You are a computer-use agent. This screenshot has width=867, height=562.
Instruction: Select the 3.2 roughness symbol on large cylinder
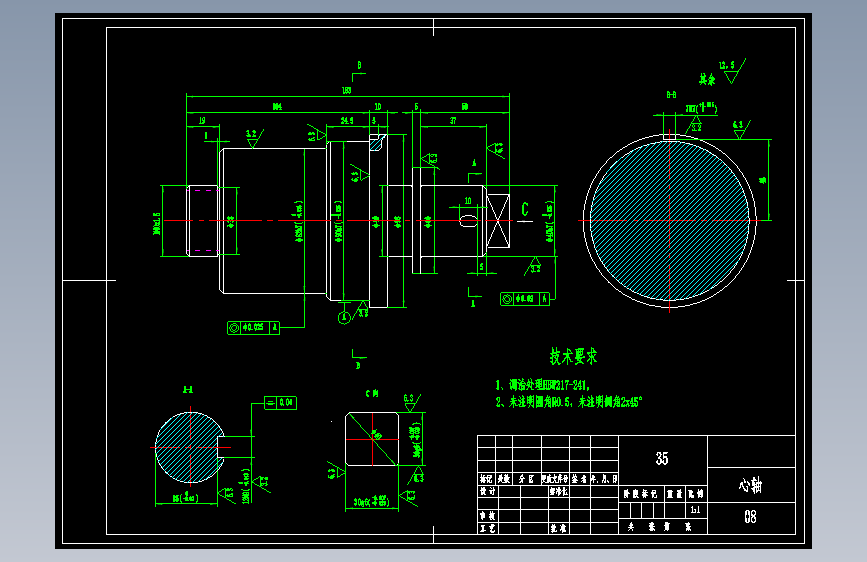point(254,138)
